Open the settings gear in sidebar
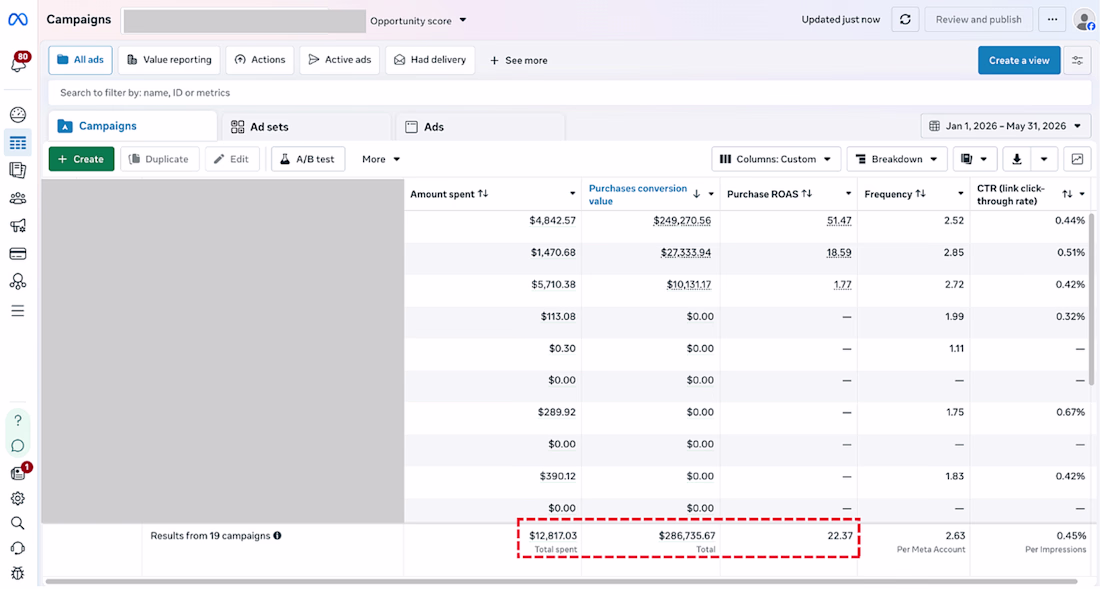Screen dimensions: 1100x589 pos(18,499)
